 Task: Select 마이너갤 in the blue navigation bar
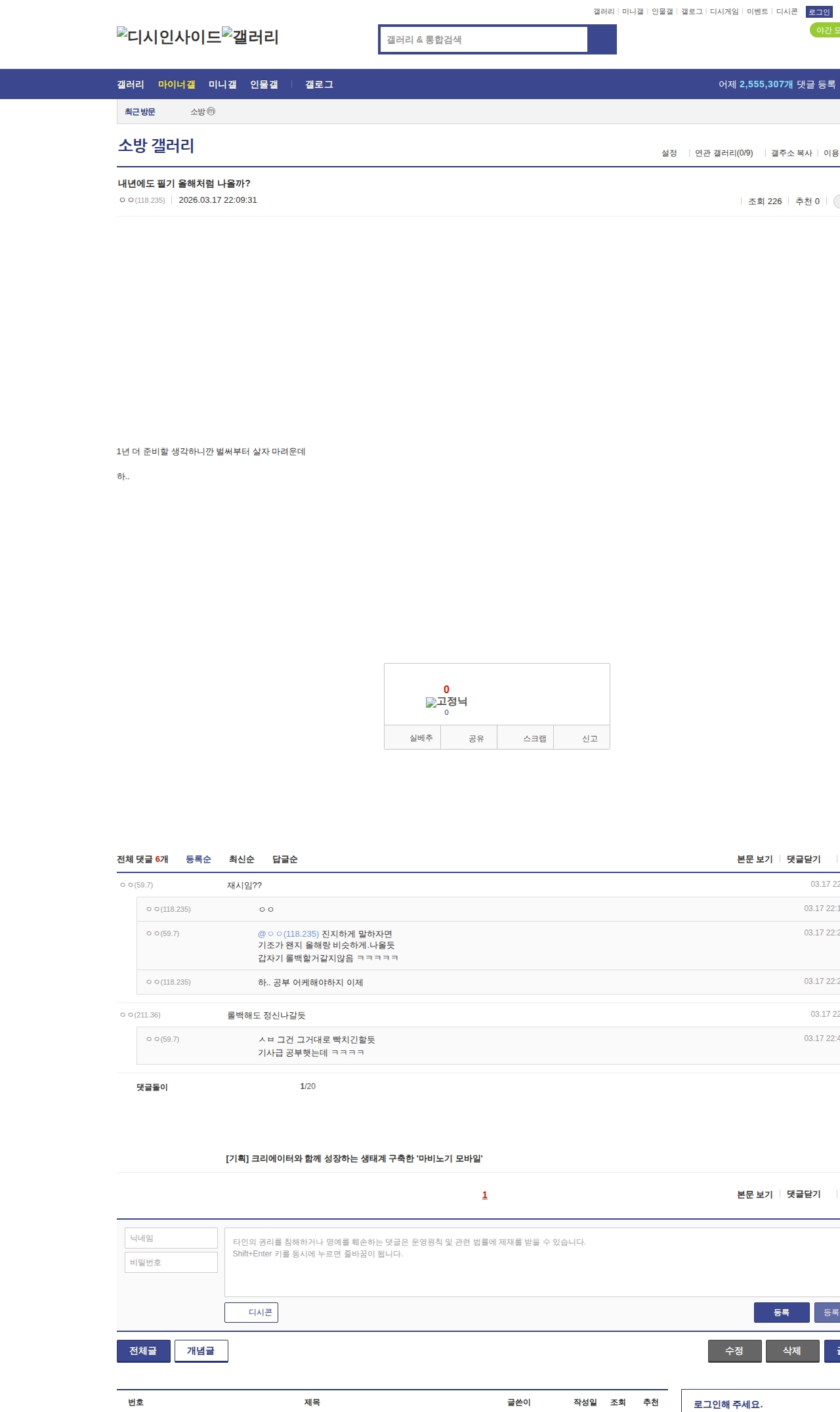(x=177, y=85)
